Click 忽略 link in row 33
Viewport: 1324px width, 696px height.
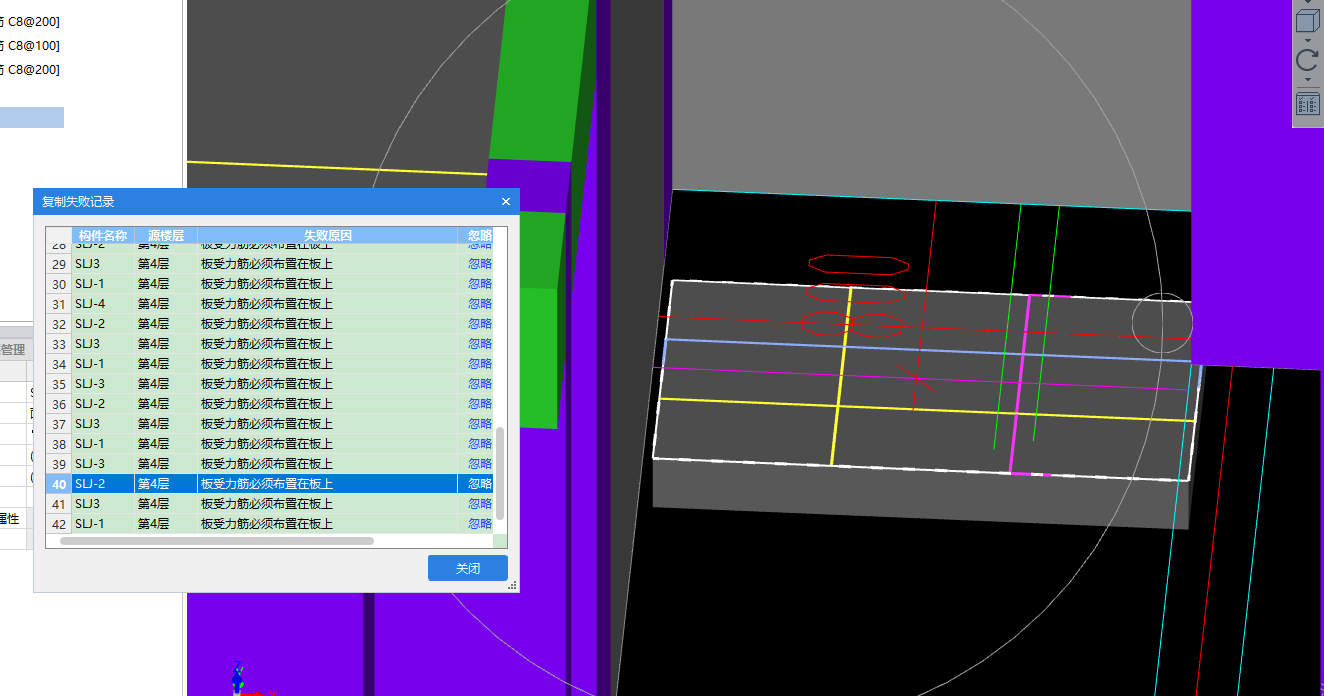[480, 344]
